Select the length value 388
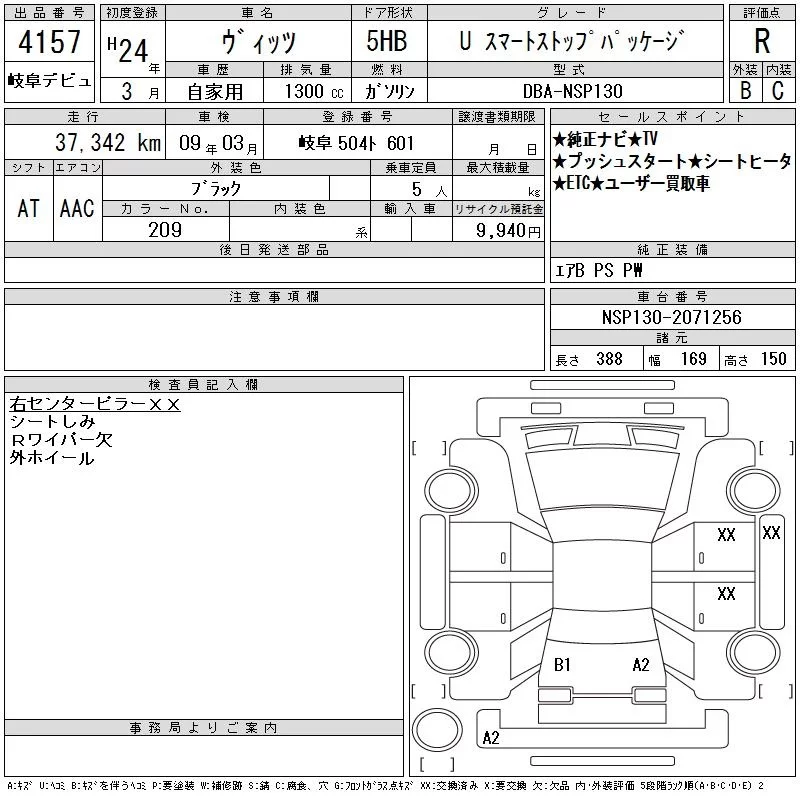Image resolution: width=800 pixels, height=800 pixels. (x=609, y=359)
